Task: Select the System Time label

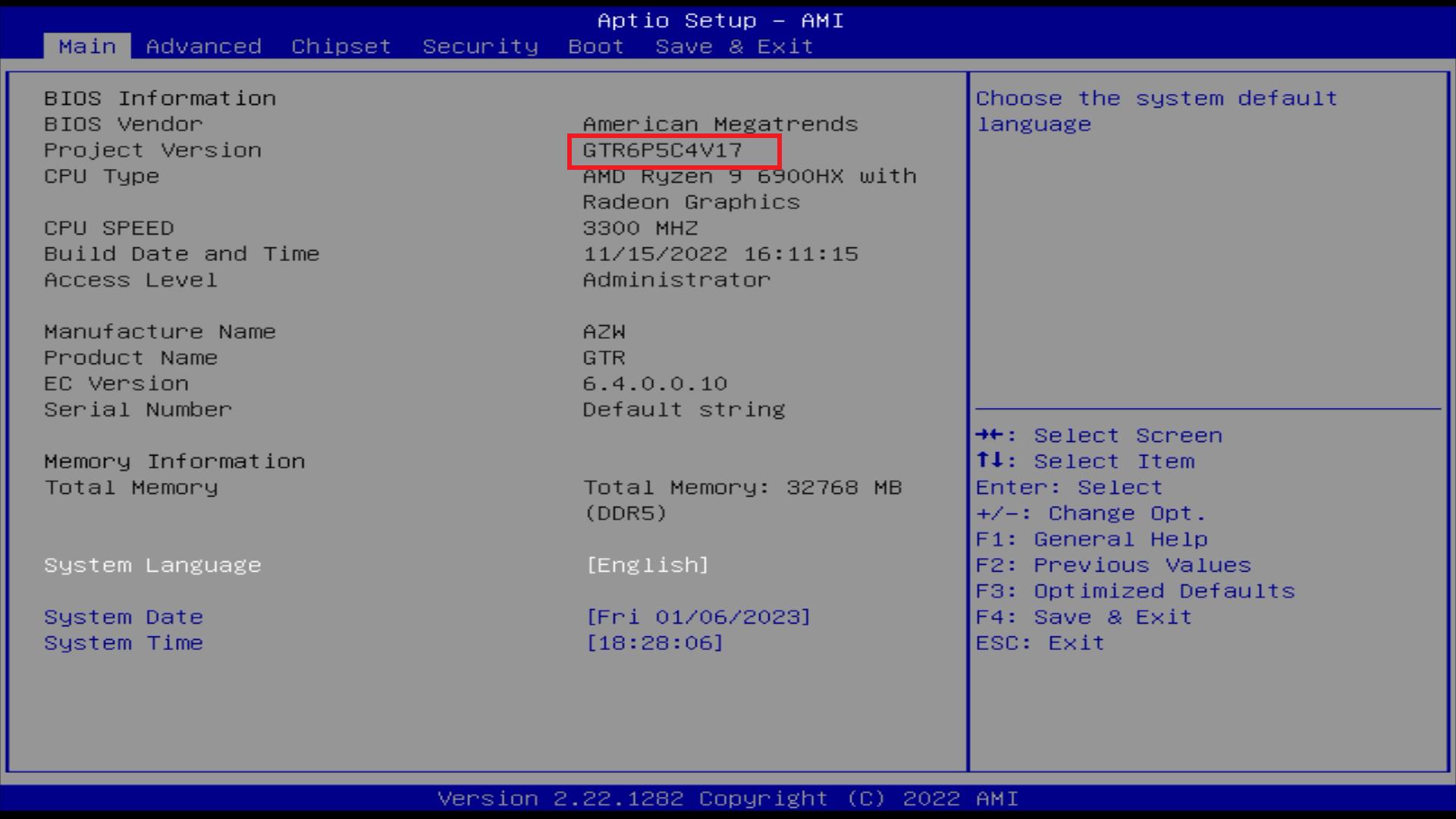Action: click(124, 643)
